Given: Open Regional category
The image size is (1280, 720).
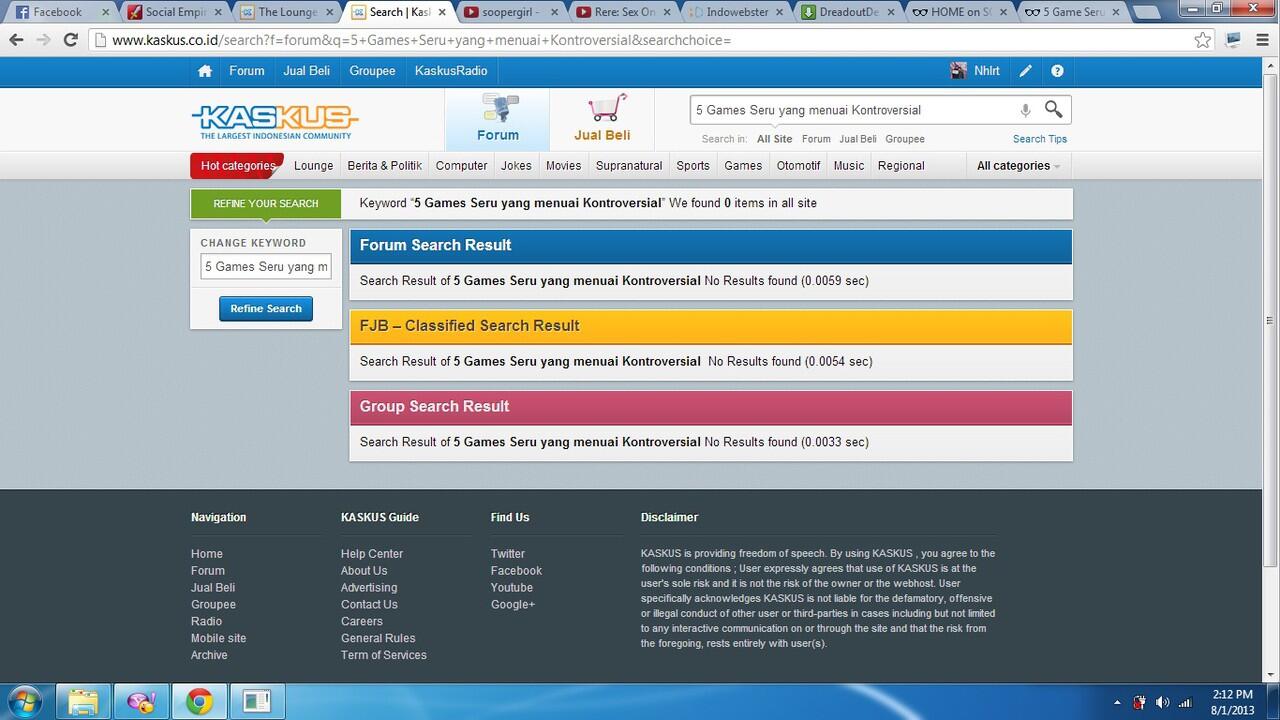Looking at the screenshot, I should pyautogui.click(x=901, y=166).
